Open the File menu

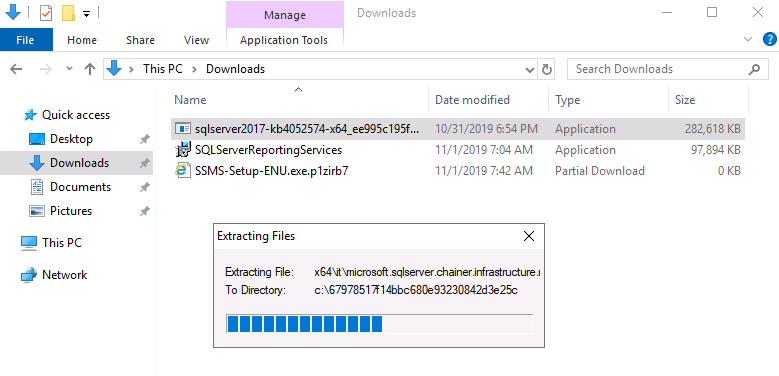point(25,40)
